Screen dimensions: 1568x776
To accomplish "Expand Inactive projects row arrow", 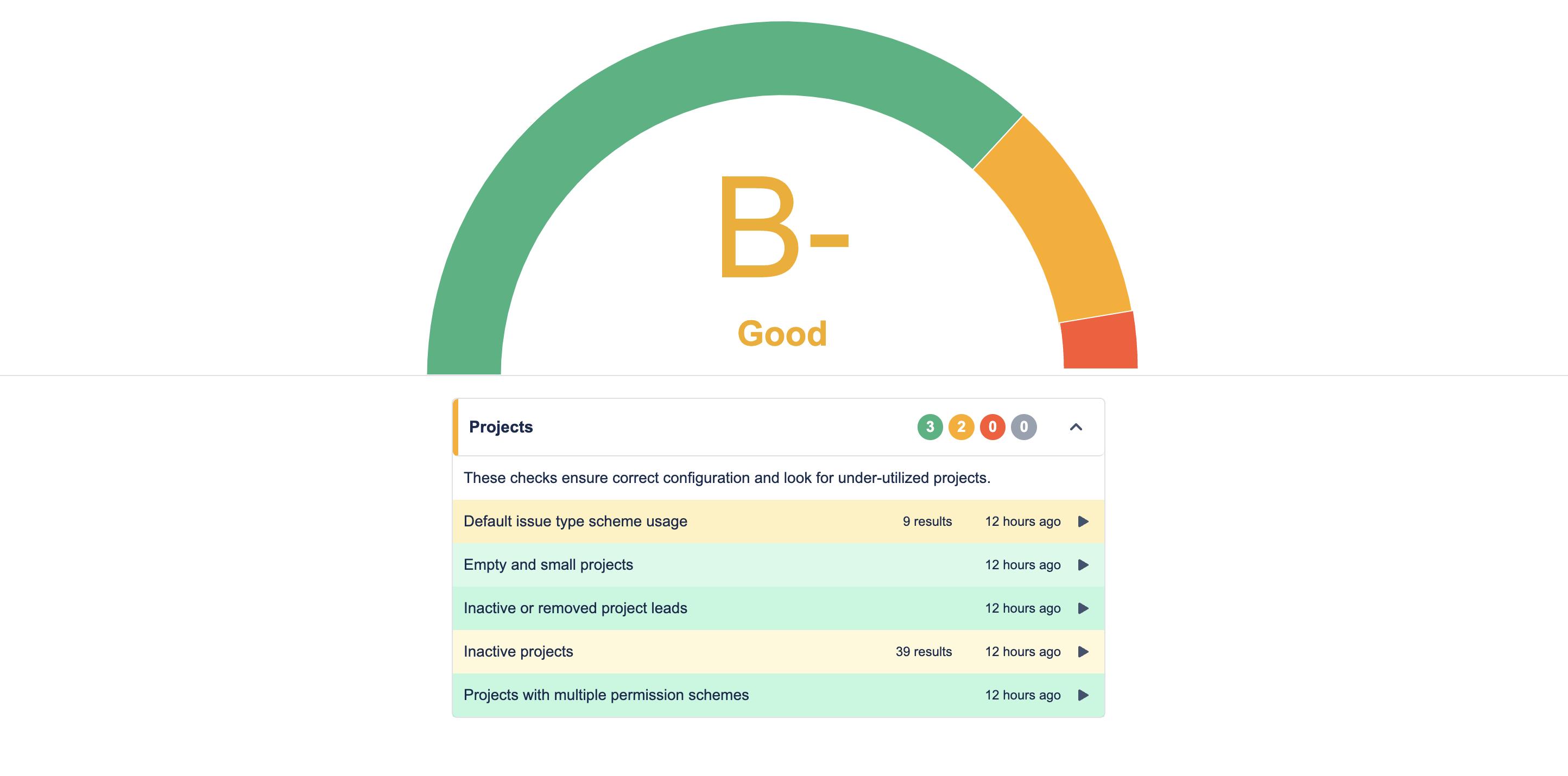I will point(1083,652).
